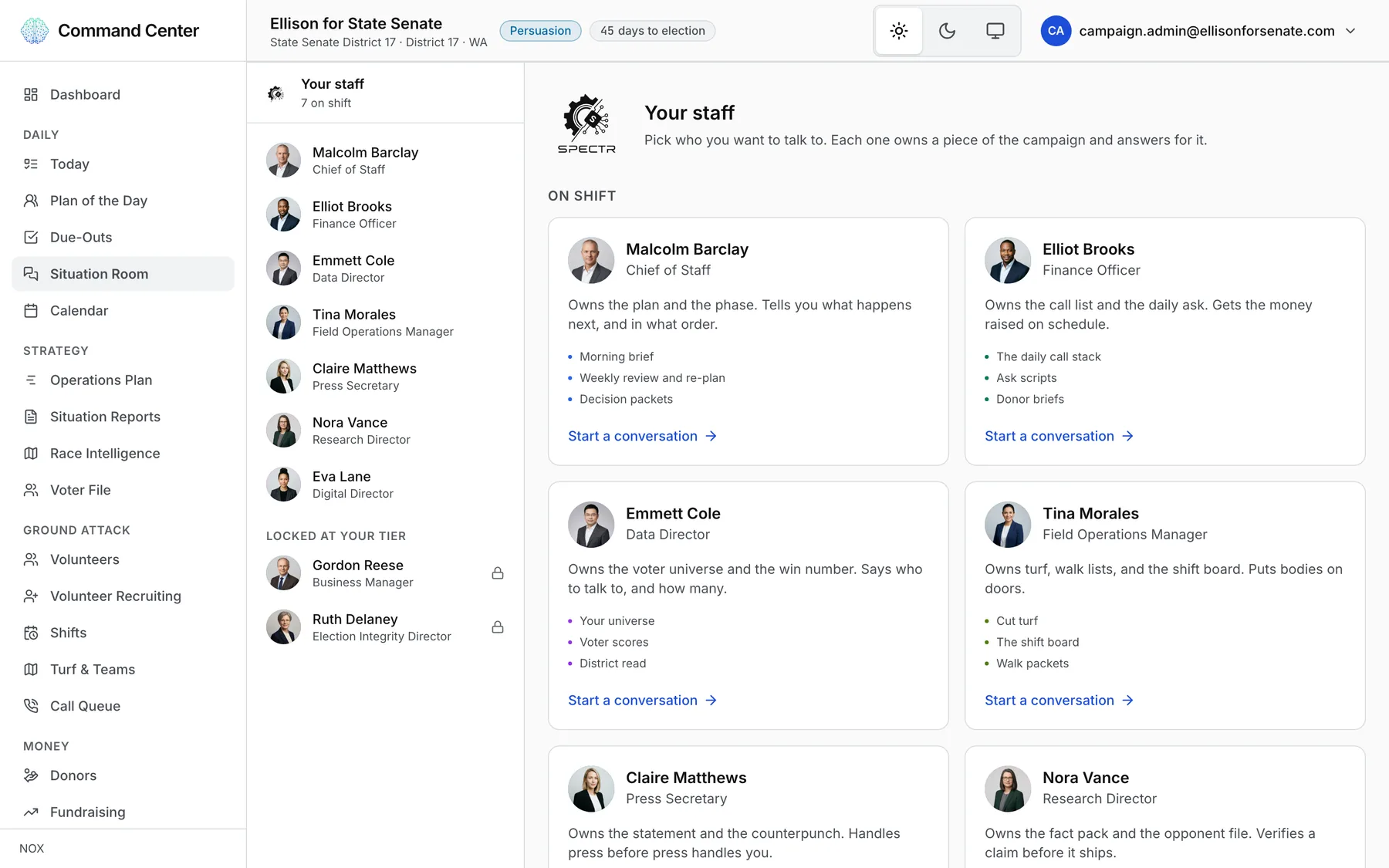Switch to dark theme moon icon

point(947,31)
